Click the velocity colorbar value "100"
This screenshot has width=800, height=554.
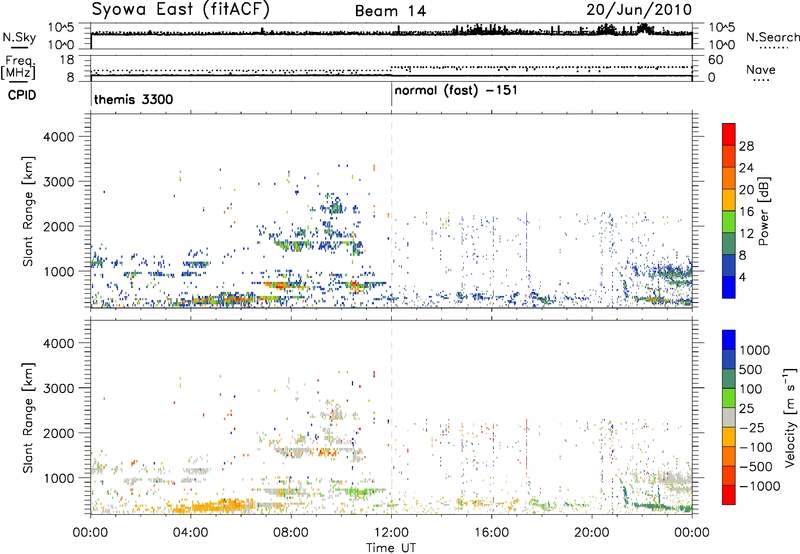[751, 389]
